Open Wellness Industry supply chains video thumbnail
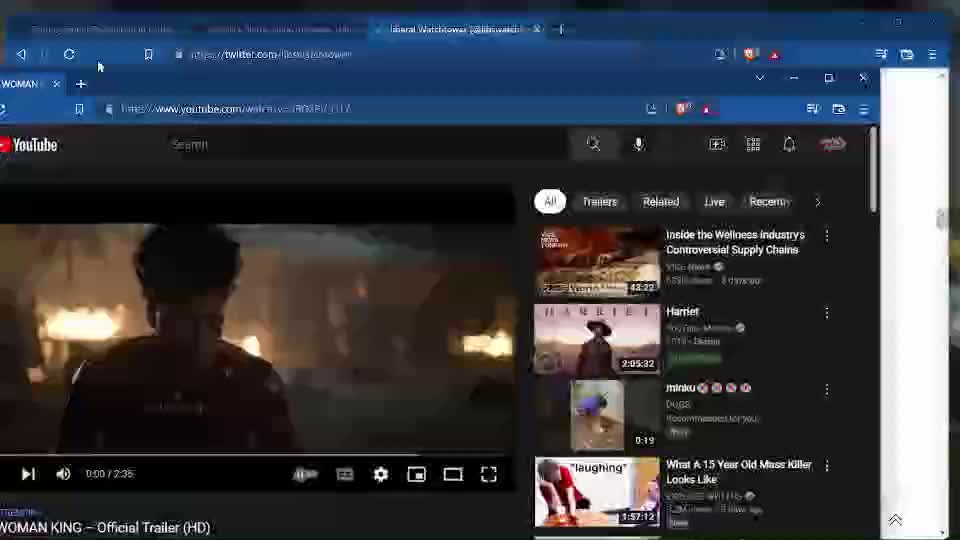The height and width of the screenshot is (540, 960). pyautogui.click(x=598, y=262)
